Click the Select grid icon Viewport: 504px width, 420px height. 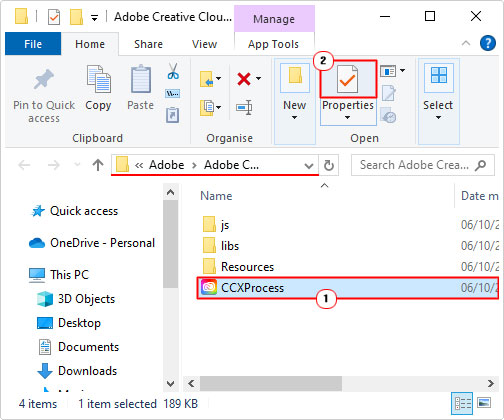(x=439, y=75)
